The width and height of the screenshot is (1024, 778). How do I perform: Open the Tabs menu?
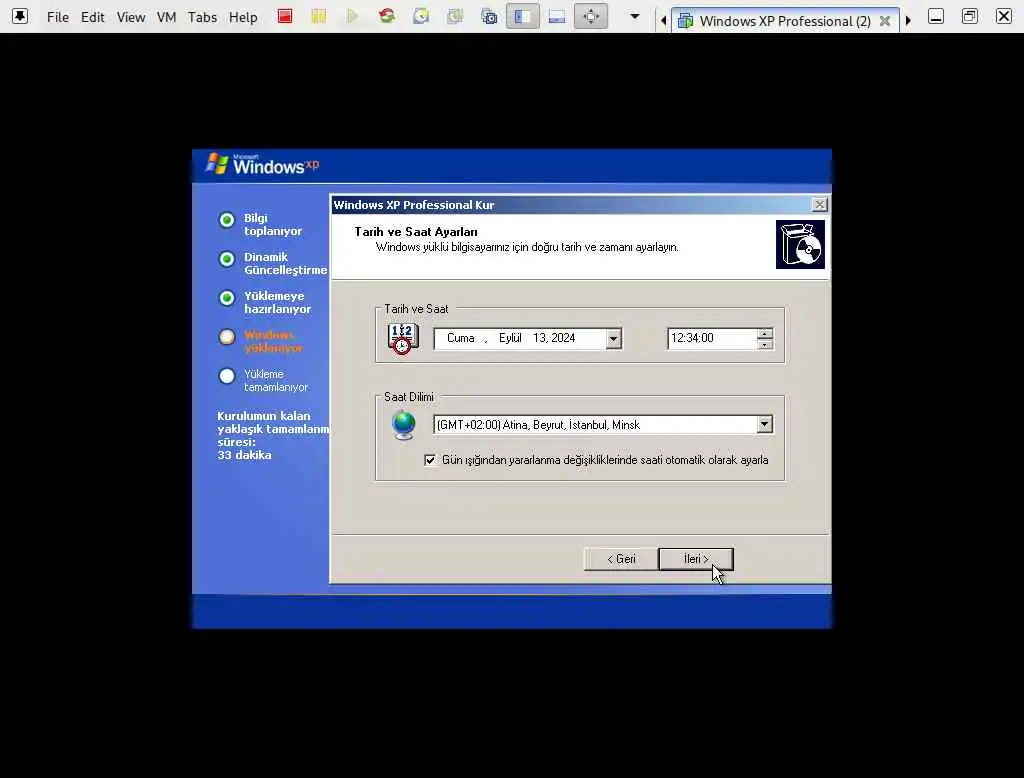click(x=202, y=18)
